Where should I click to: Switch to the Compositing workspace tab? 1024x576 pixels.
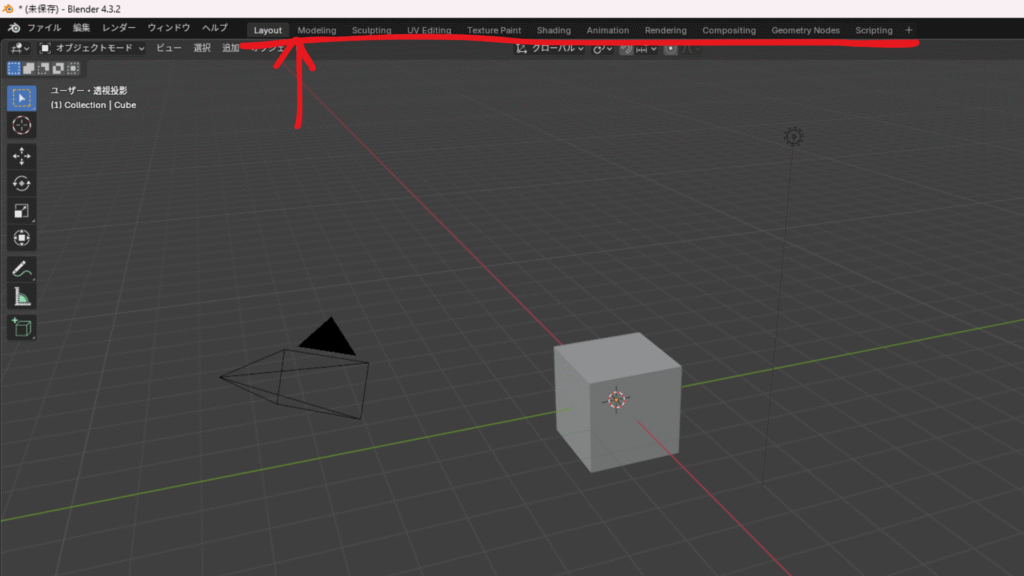click(x=729, y=30)
